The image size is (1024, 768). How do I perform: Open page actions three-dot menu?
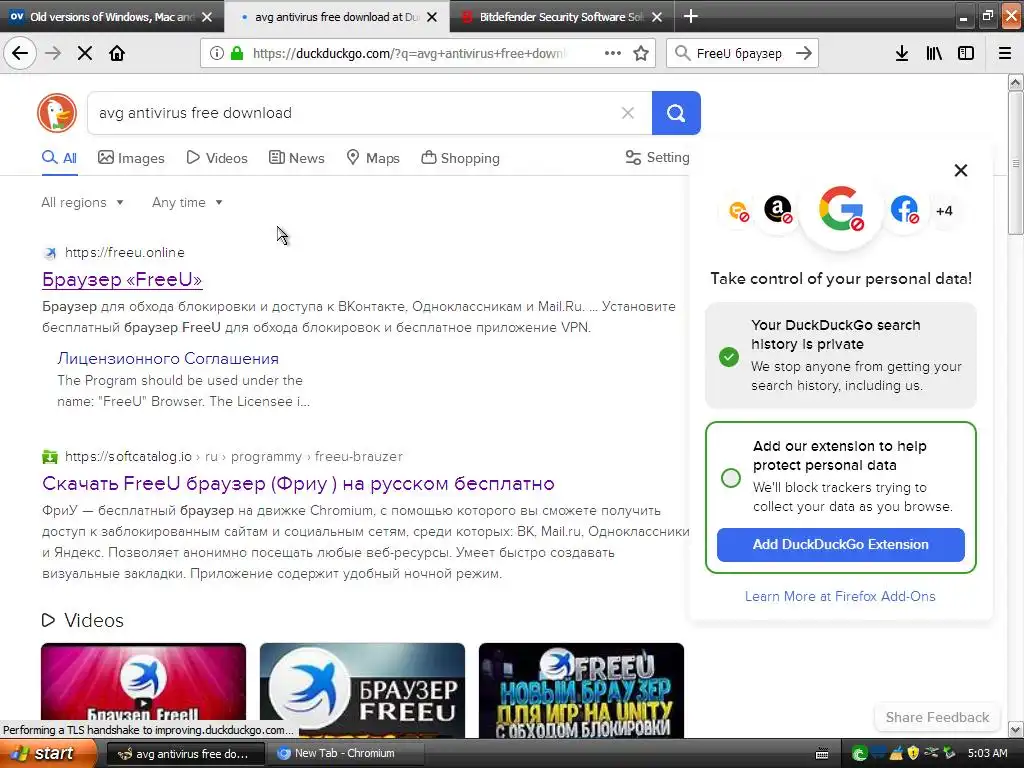pos(613,53)
